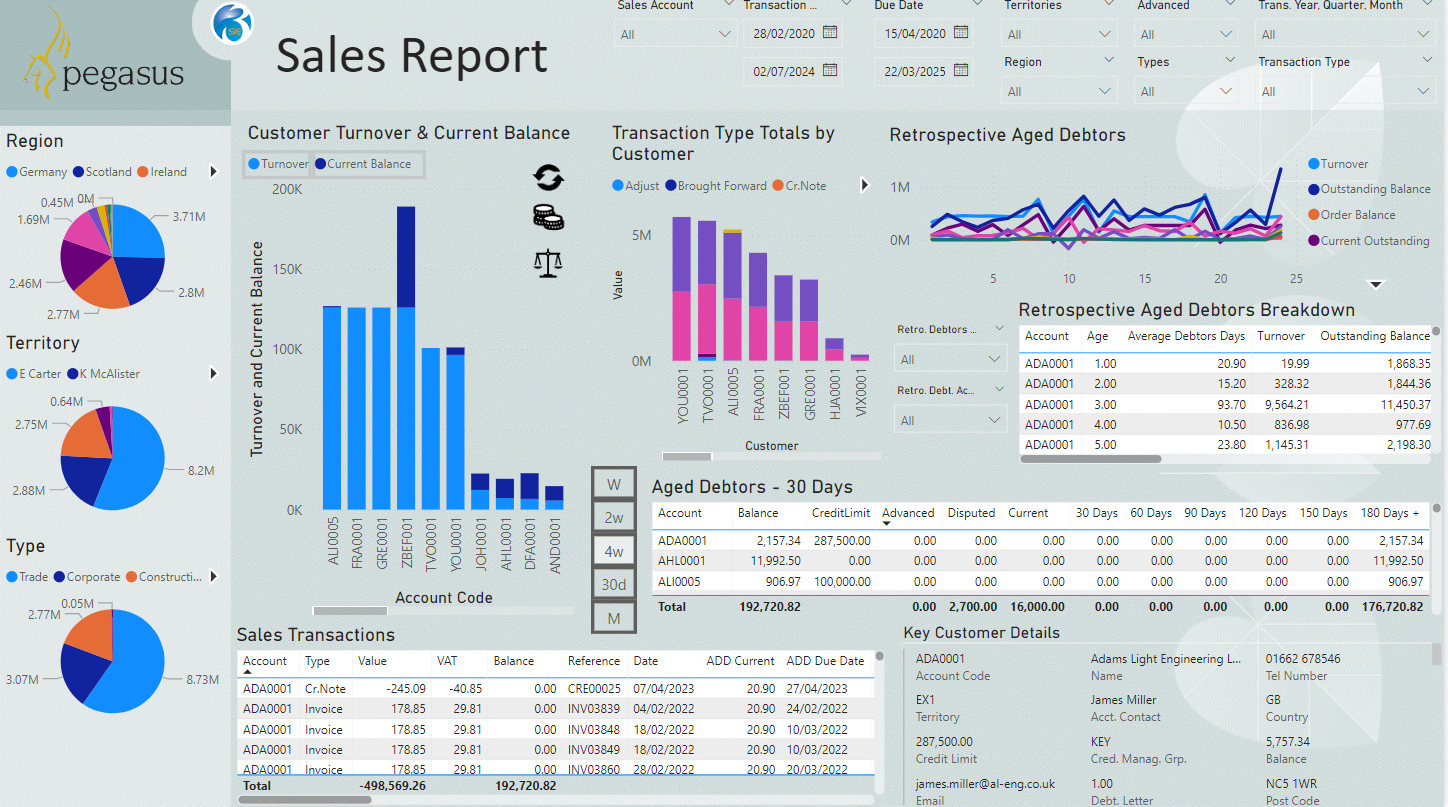The height and width of the screenshot is (807, 1448).
Task: Open Transaction end date calendar picker
Action: pyautogui.click(x=830, y=71)
